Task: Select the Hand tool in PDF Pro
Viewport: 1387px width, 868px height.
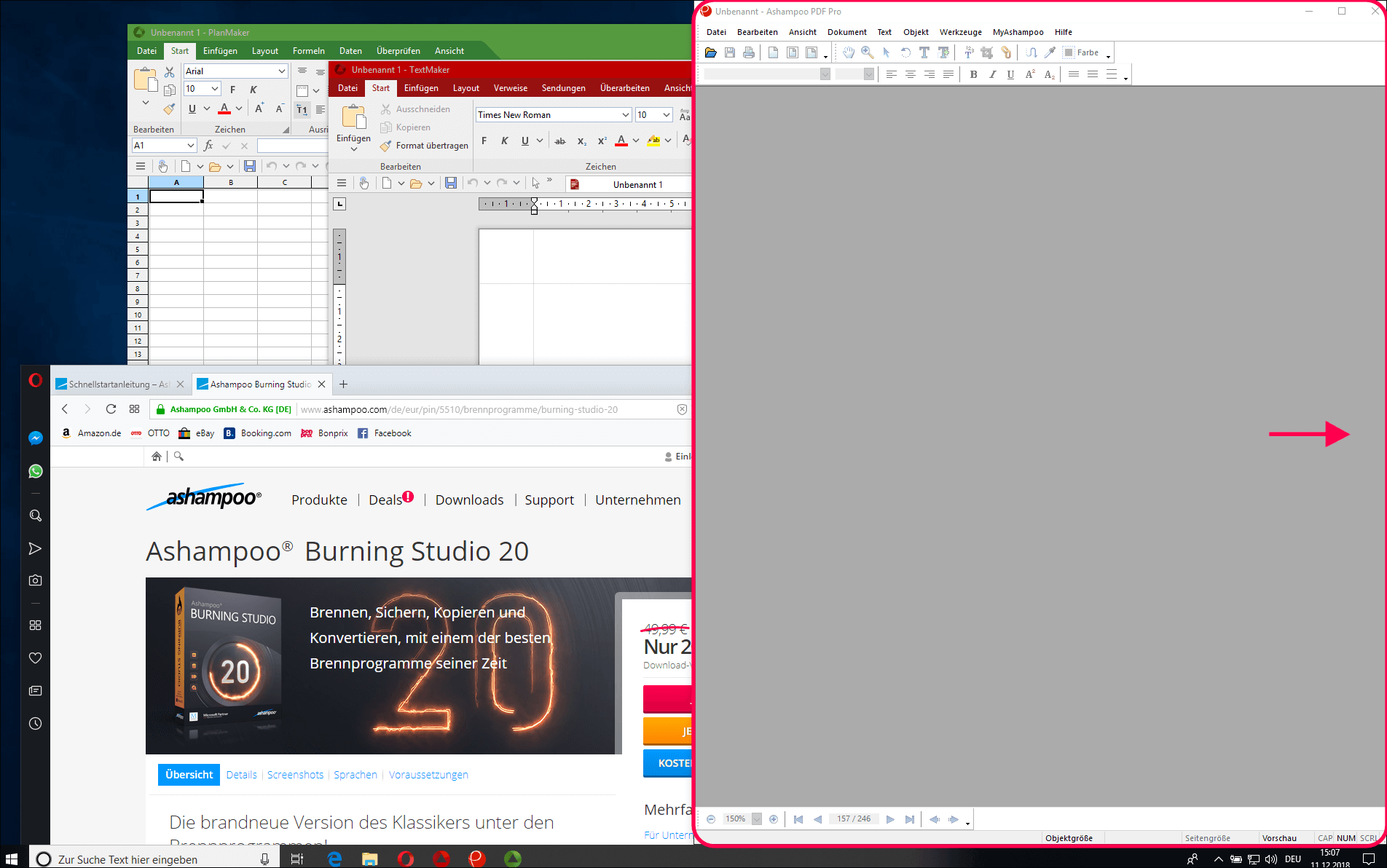Action: click(x=849, y=52)
